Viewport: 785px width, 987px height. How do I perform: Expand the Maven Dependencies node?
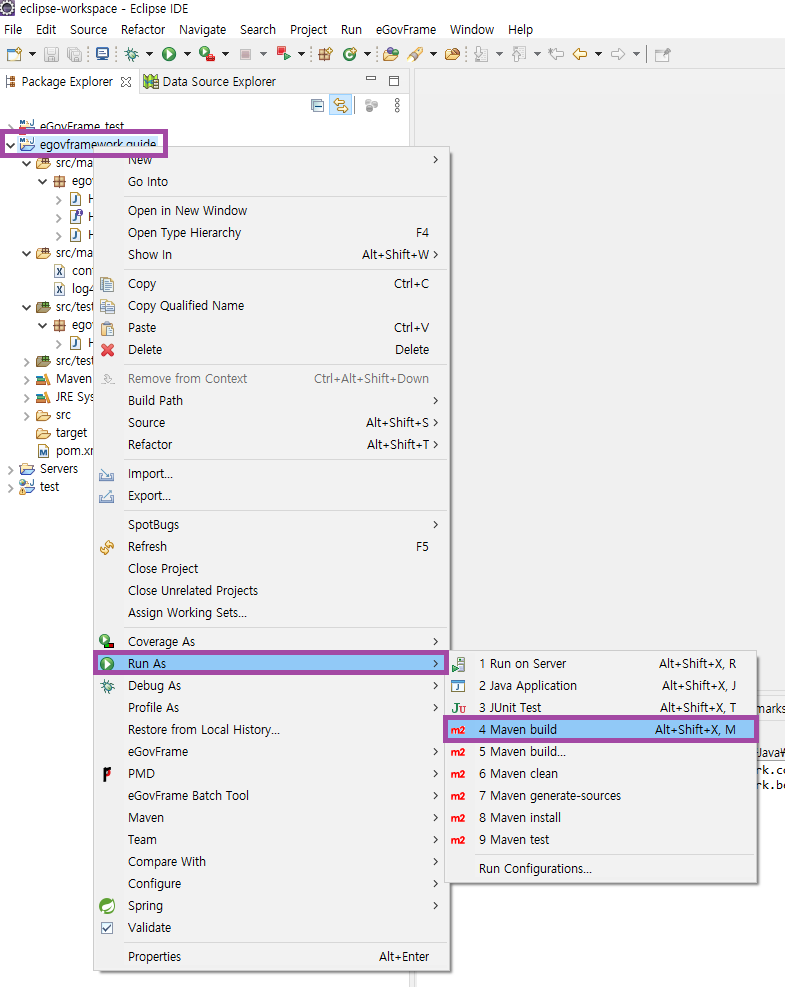26,380
